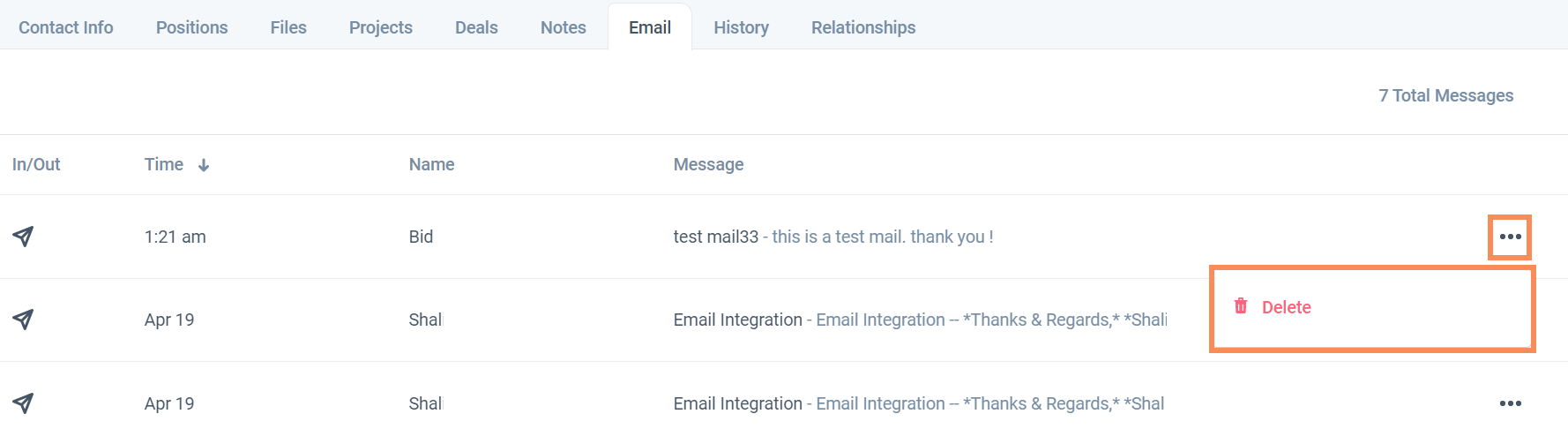Open the Notes tab

[563, 27]
